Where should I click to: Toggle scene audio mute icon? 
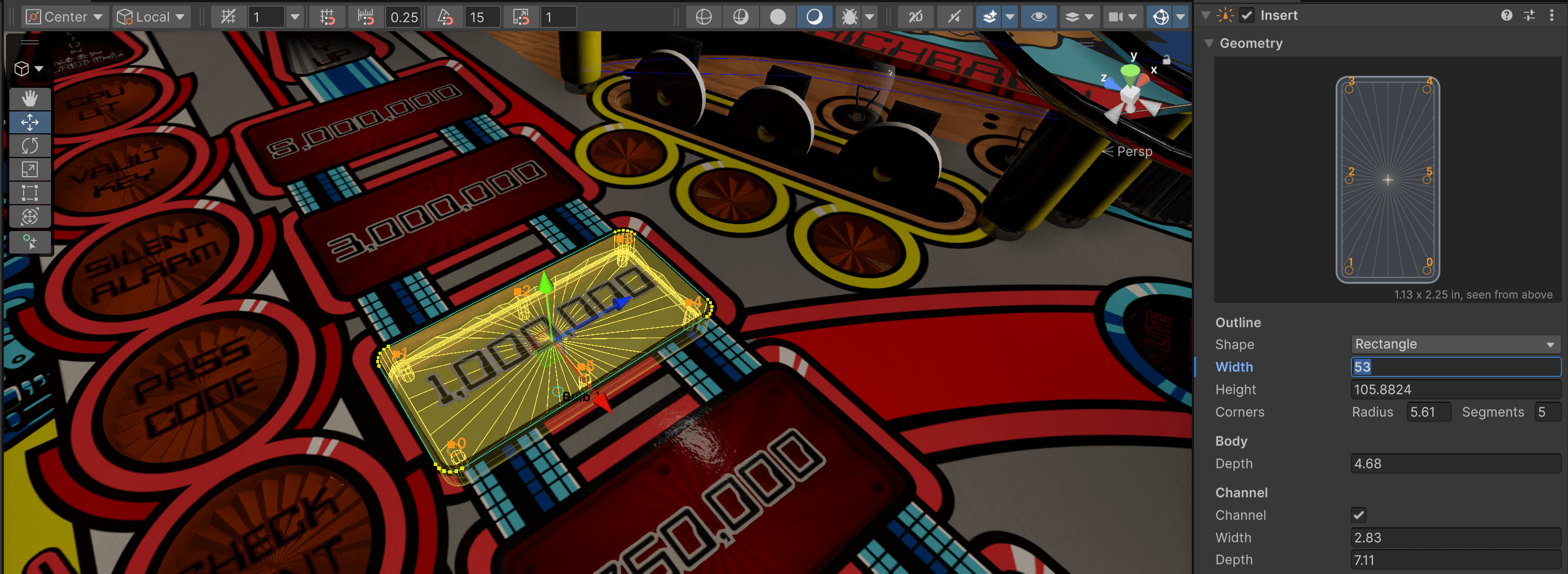pyautogui.click(x=954, y=17)
